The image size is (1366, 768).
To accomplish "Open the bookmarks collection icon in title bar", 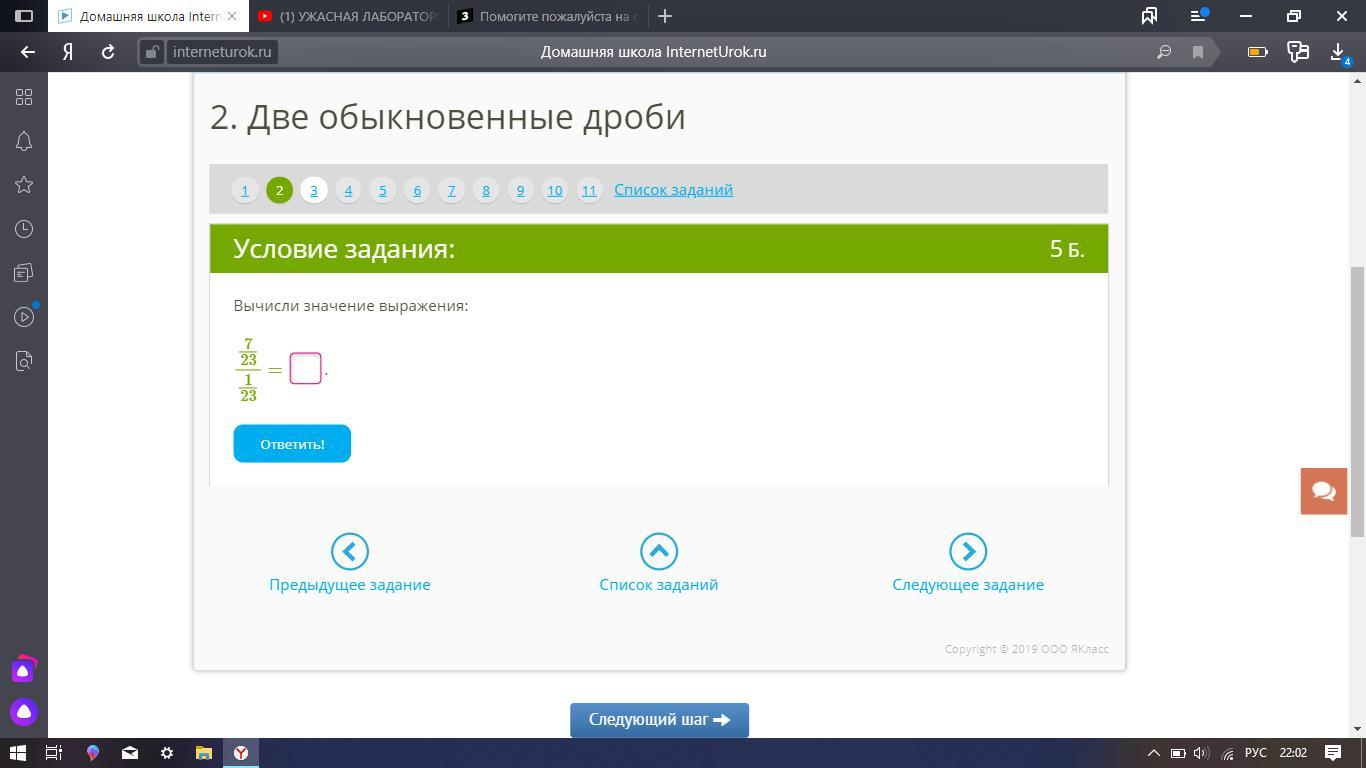I will point(1150,16).
